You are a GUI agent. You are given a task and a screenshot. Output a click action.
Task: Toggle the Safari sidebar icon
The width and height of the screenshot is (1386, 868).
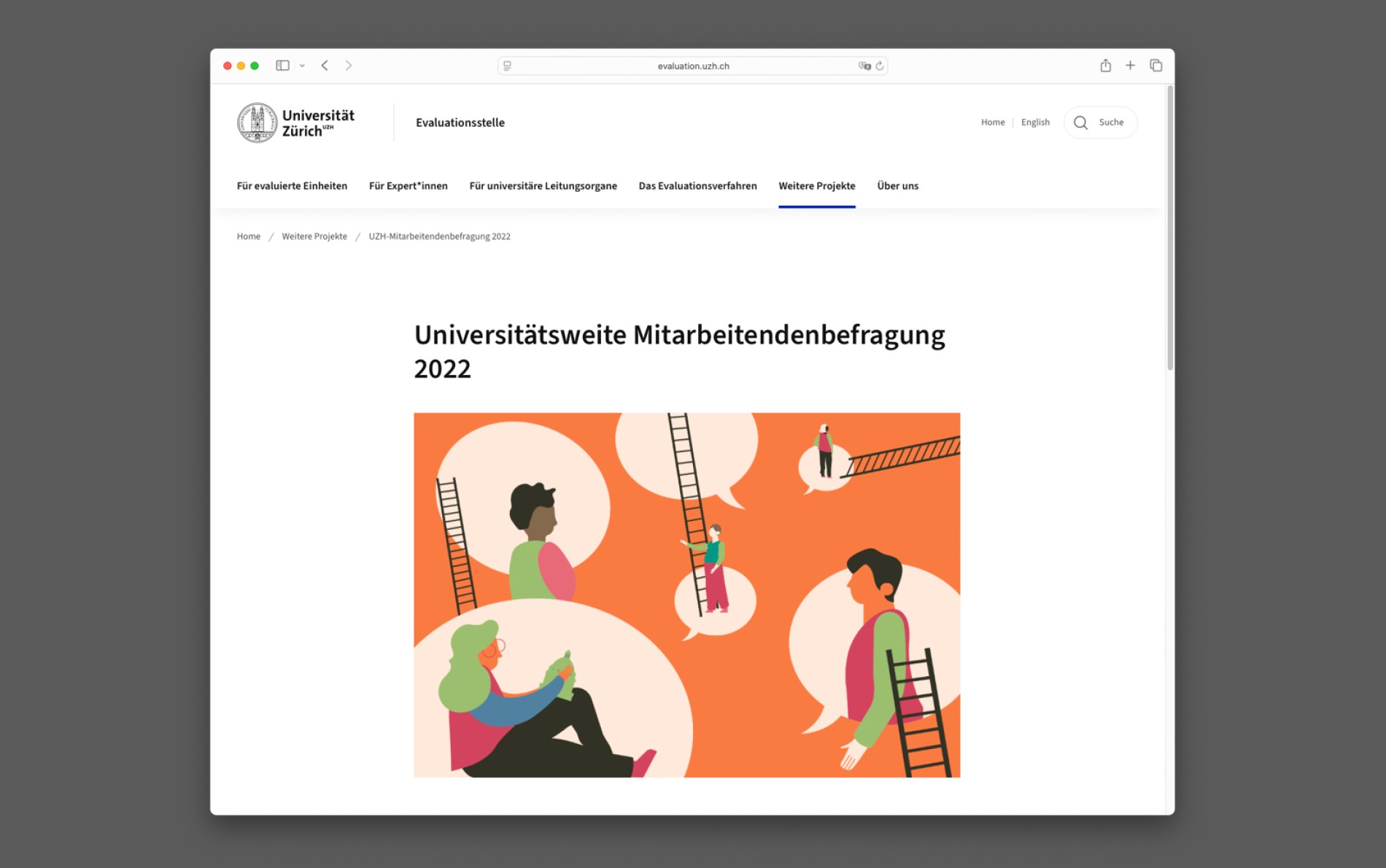pyautogui.click(x=282, y=66)
